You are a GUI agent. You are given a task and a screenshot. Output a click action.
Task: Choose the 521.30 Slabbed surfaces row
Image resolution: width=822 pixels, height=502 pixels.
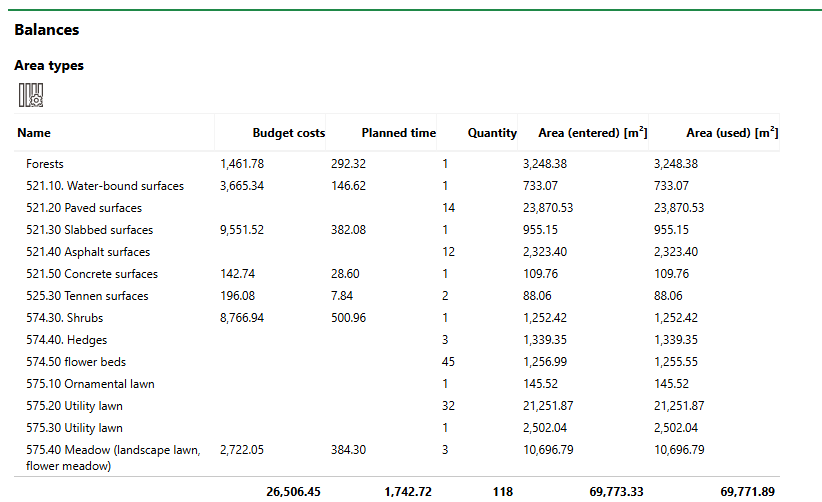pos(90,230)
